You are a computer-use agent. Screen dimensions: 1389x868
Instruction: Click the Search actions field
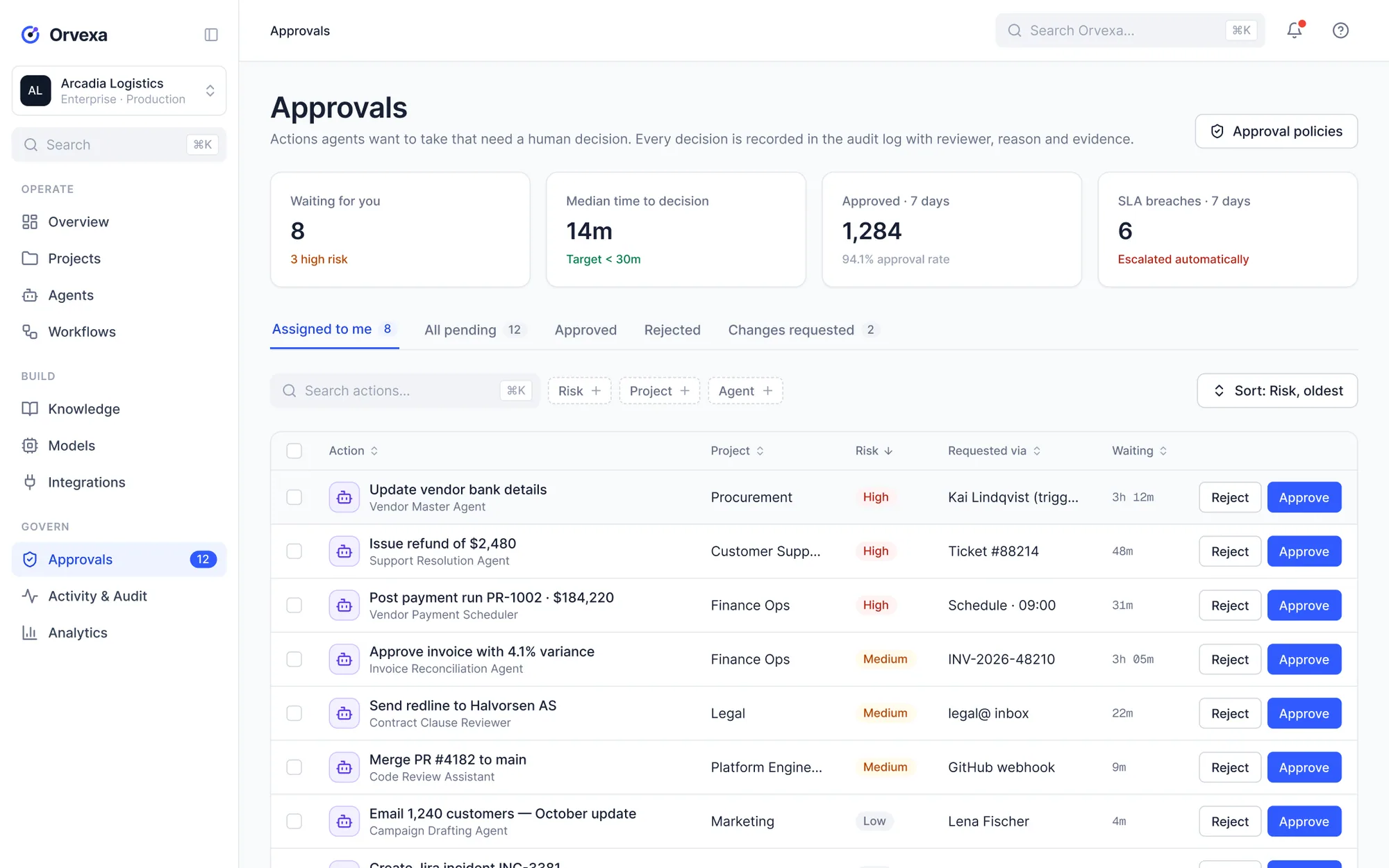point(405,391)
